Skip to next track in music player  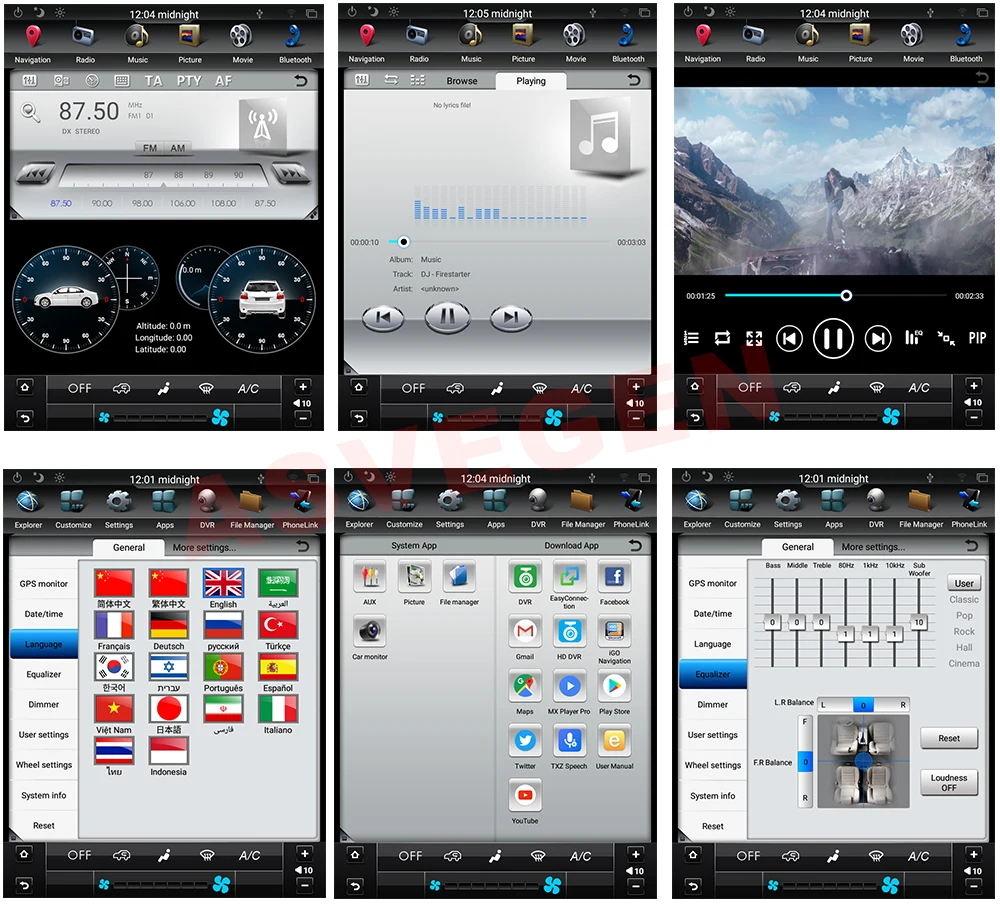pyautogui.click(x=511, y=317)
